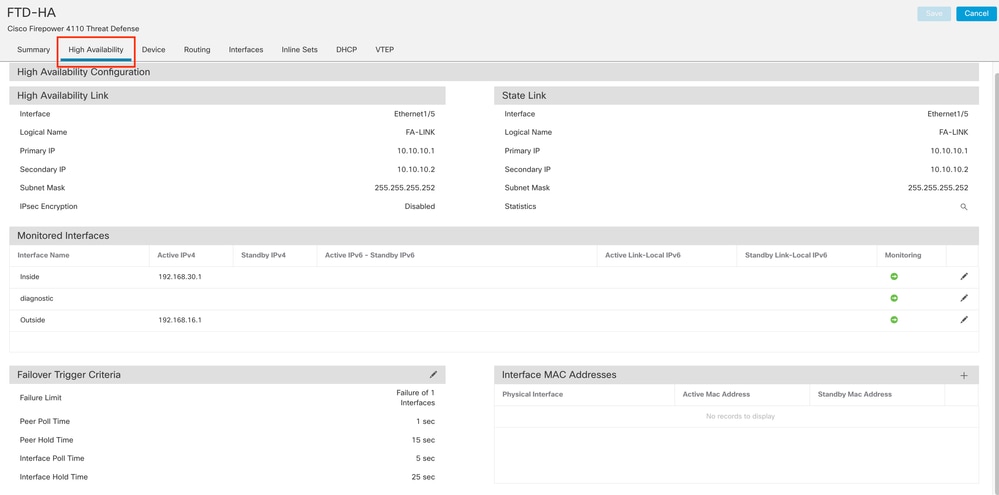
Task: Click Outside interface green monitoring status icon
Action: coord(894,320)
